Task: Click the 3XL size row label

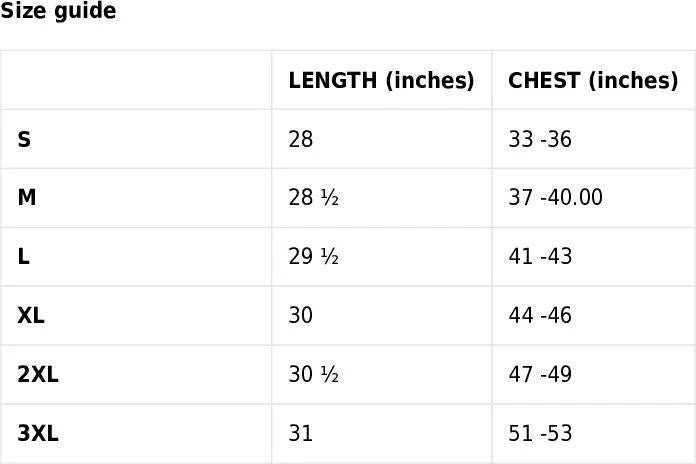Action: 38,434
